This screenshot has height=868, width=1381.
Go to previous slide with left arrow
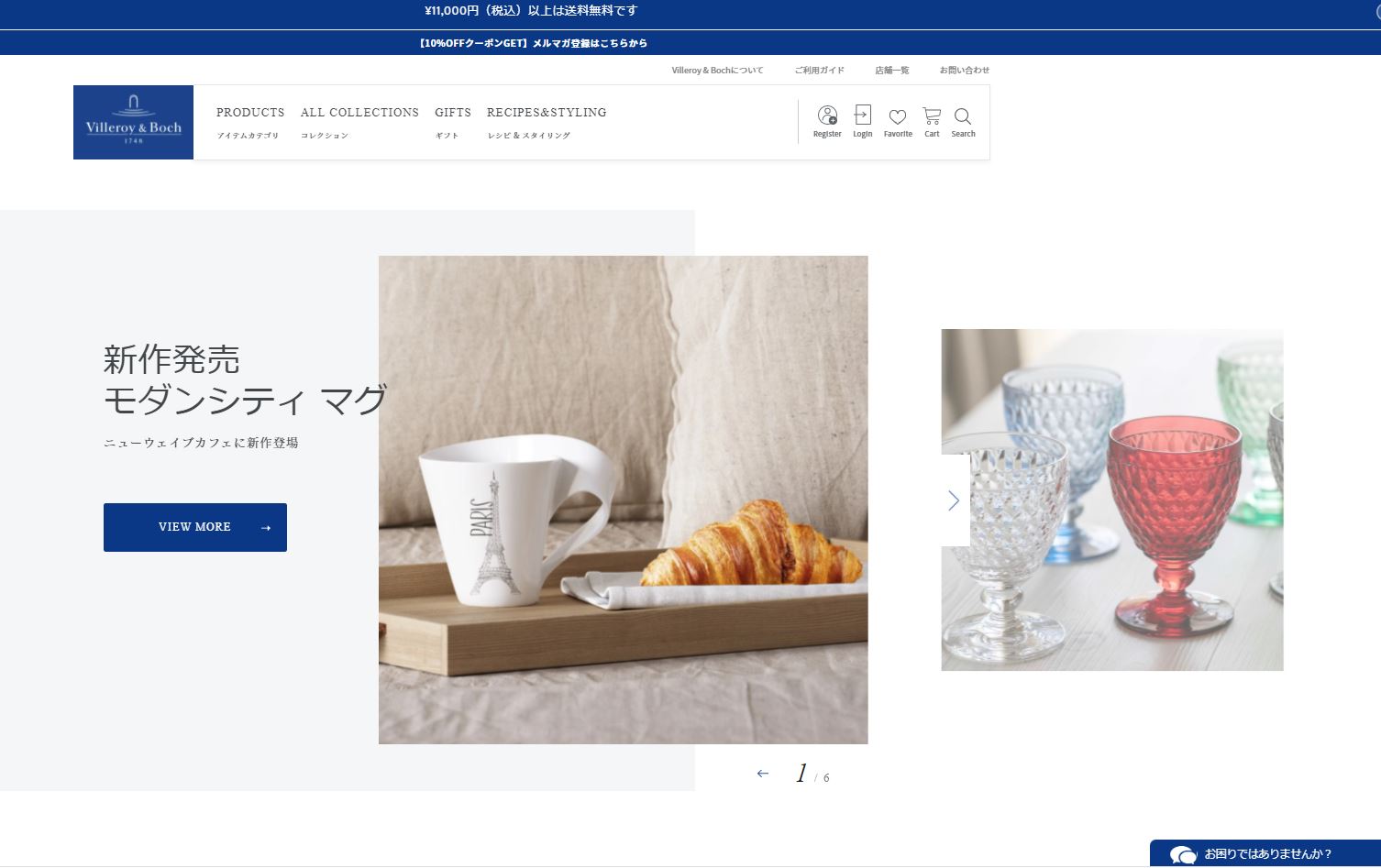tap(762, 774)
